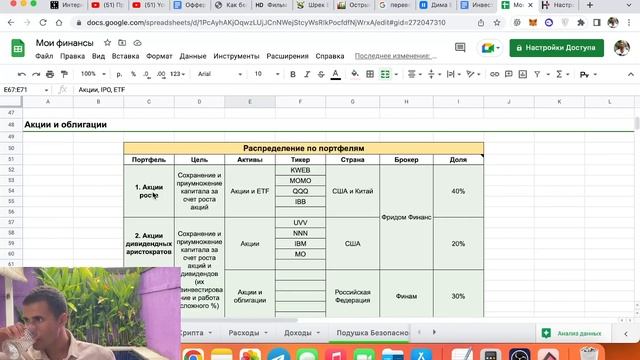Click the formula bar with Акции, IPO, ETF
640x360 pixels.
[355, 90]
